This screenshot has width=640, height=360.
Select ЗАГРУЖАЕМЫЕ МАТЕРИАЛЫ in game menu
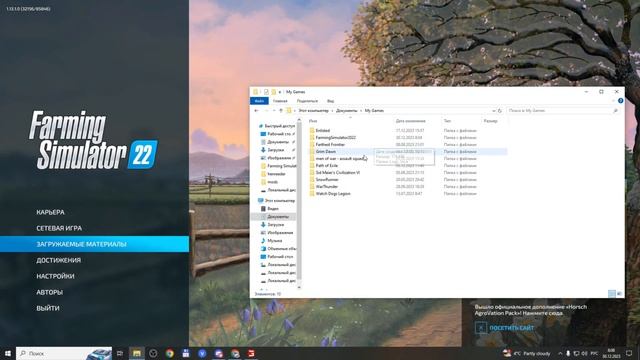94,244
